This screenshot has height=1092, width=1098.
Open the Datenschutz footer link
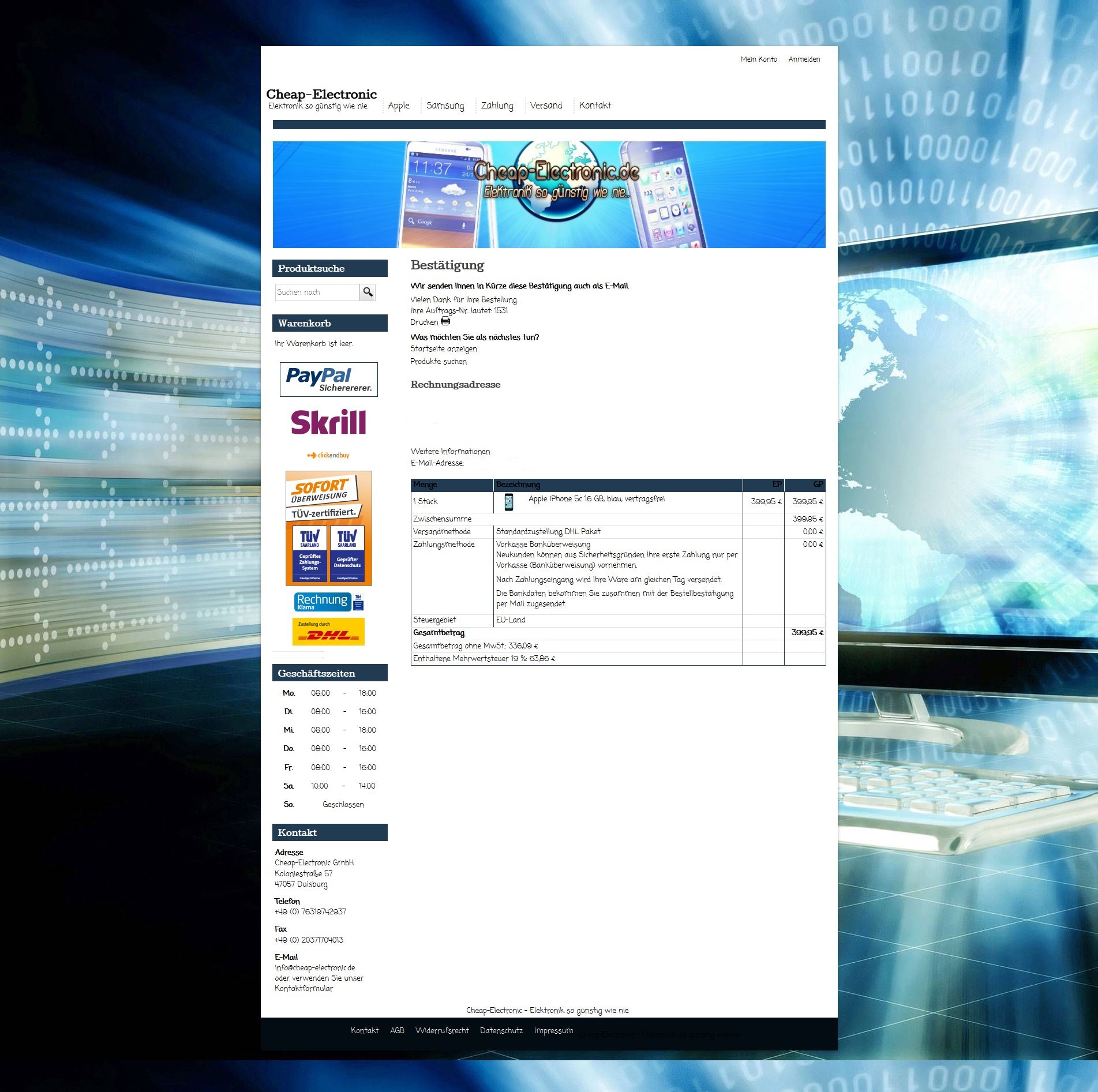pyautogui.click(x=501, y=1031)
